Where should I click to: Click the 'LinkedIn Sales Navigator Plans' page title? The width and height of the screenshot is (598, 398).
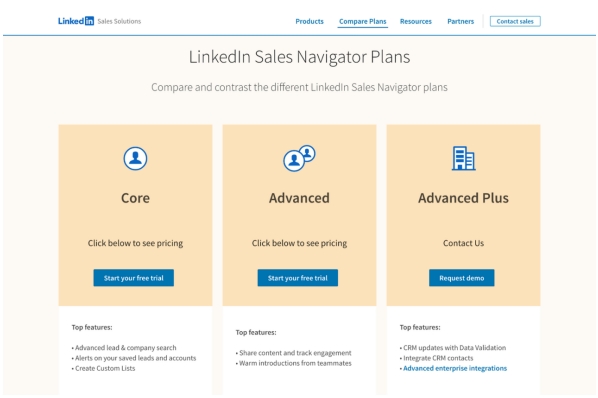(299, 57)
